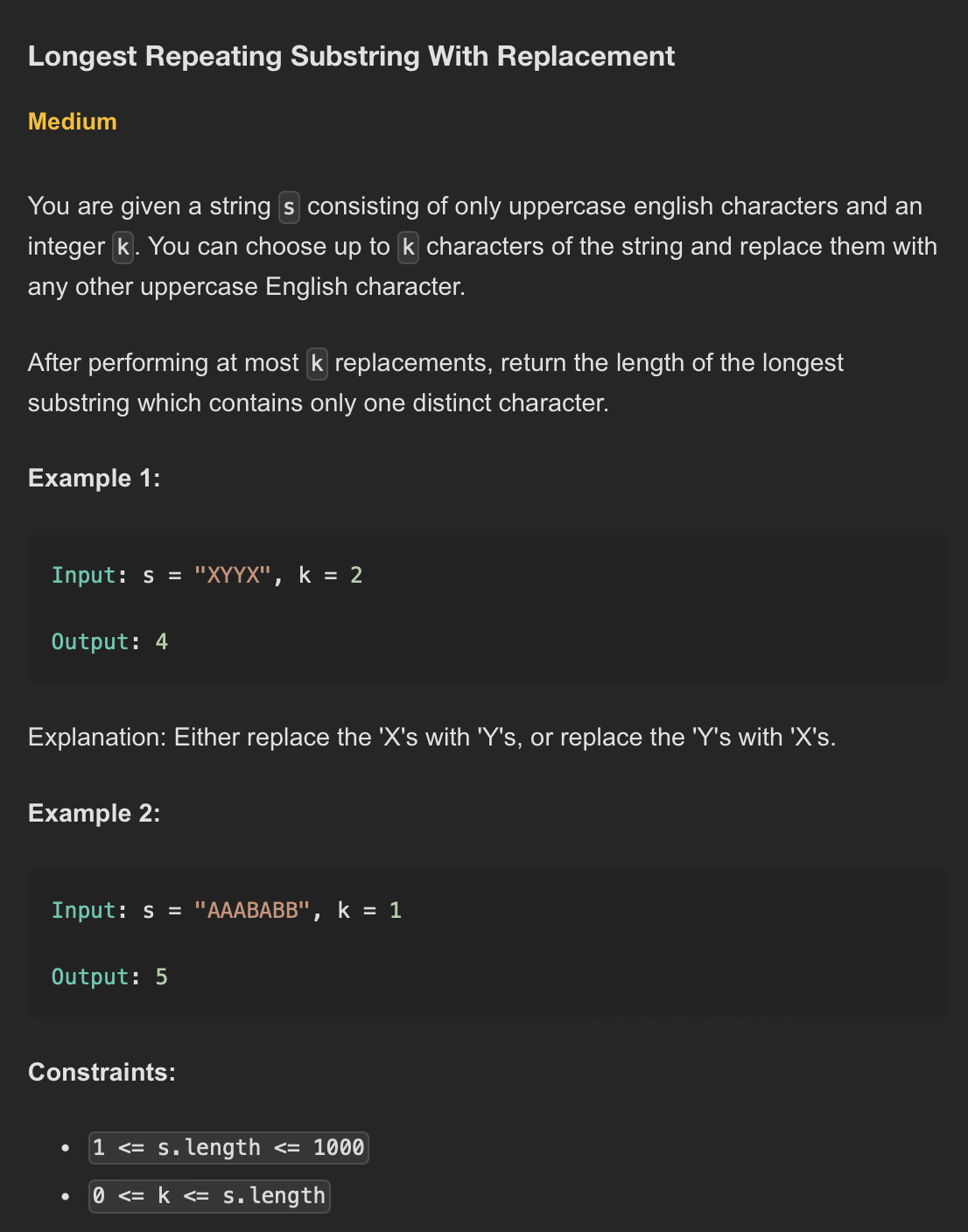The width and height of the screenshot is (968, 1232).
Task: Click the Explanation text below Example 1
Action: pos(431,738)
